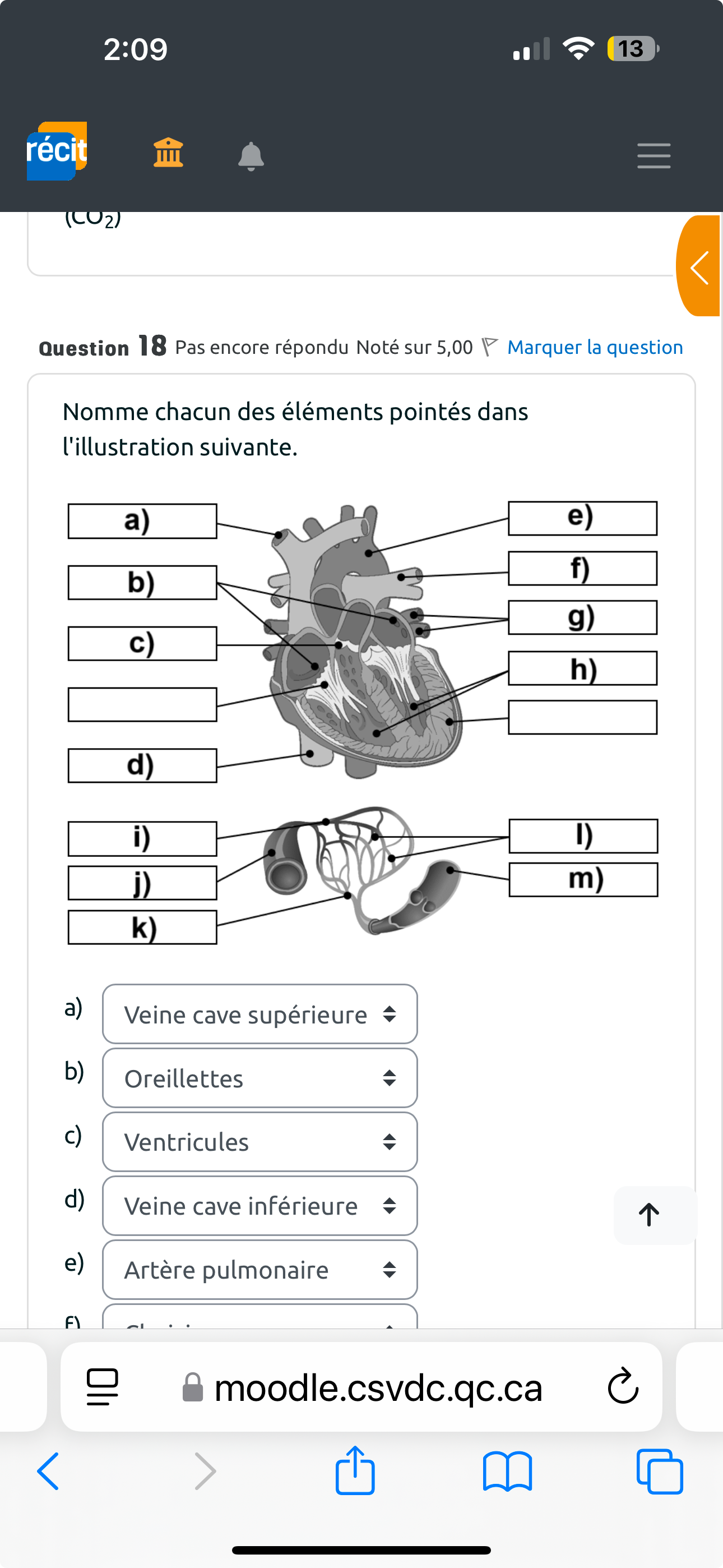This screenshot has height=1568, width=723.
Task: Reload the page with refresh icon
Action: tap(623, 1387)
